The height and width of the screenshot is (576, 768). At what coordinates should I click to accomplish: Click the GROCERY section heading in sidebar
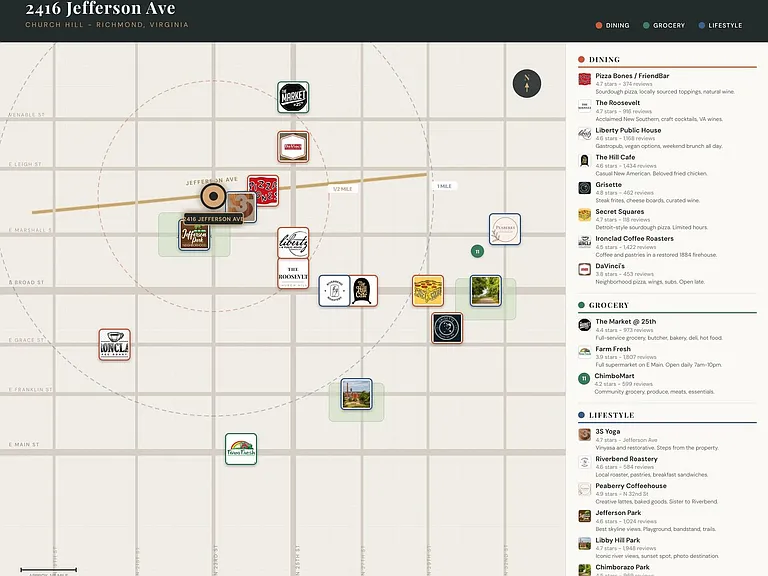pos(608,306)
